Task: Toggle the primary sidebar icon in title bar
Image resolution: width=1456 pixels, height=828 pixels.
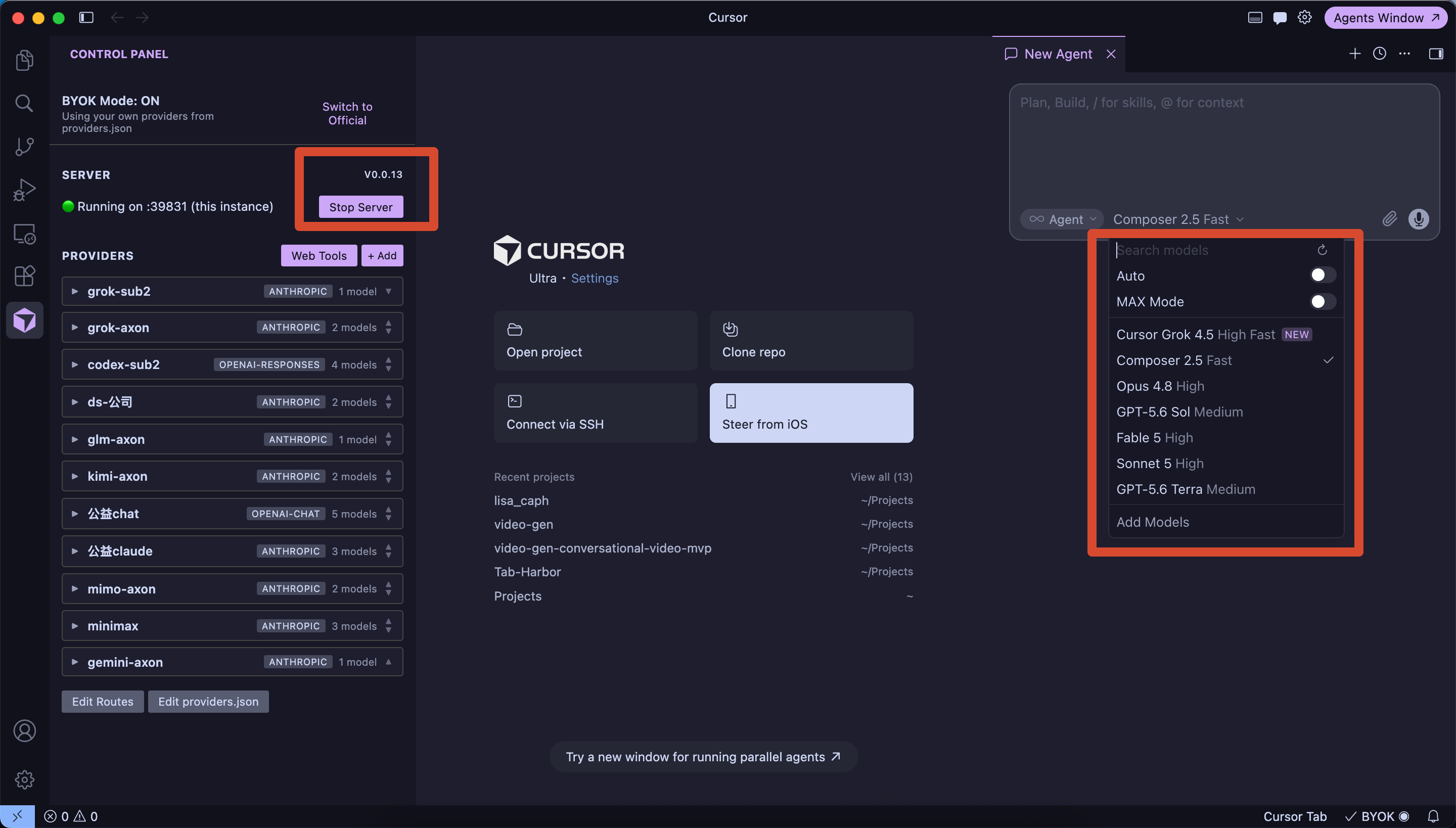Action: [86, 18]
